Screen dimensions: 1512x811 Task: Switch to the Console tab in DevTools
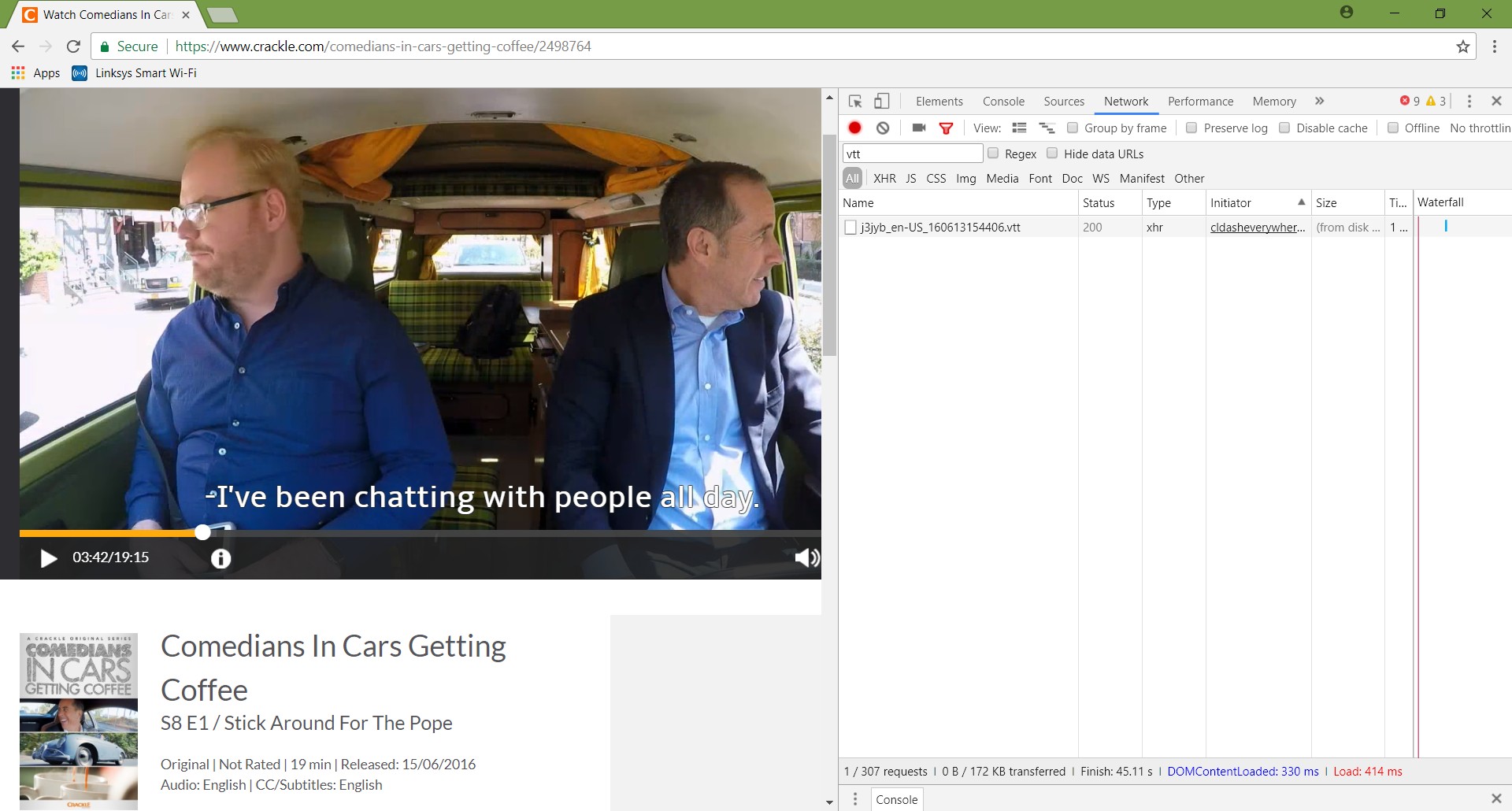tap(1003, 102)
